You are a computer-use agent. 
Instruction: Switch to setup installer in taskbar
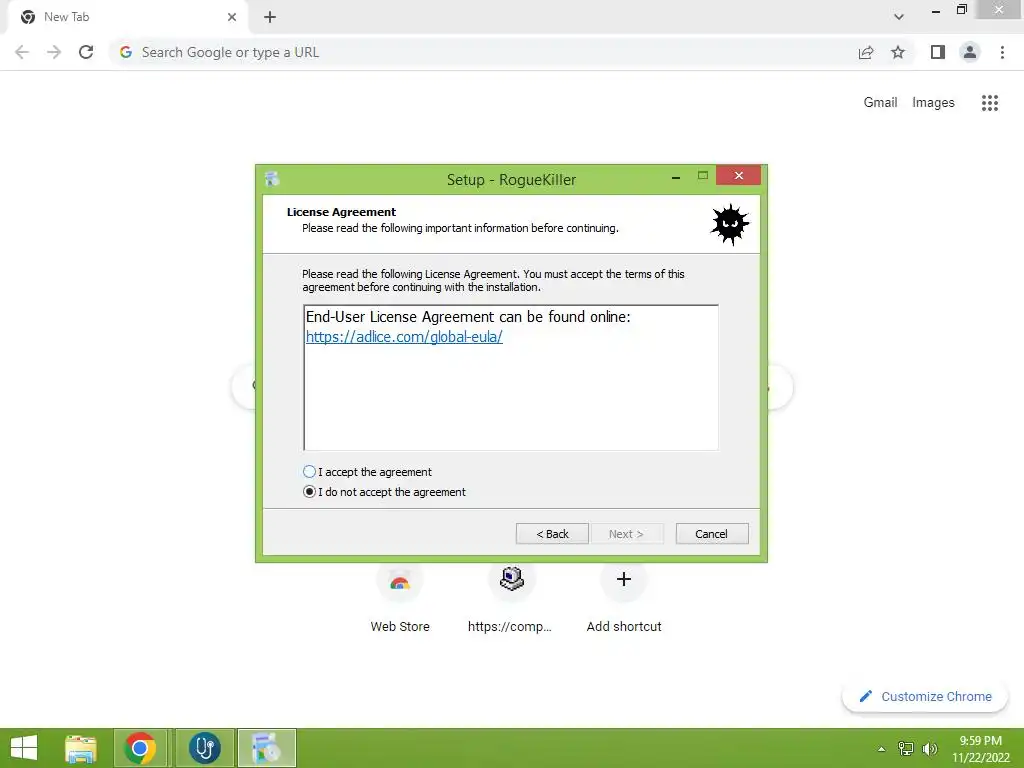pos(266,748)
